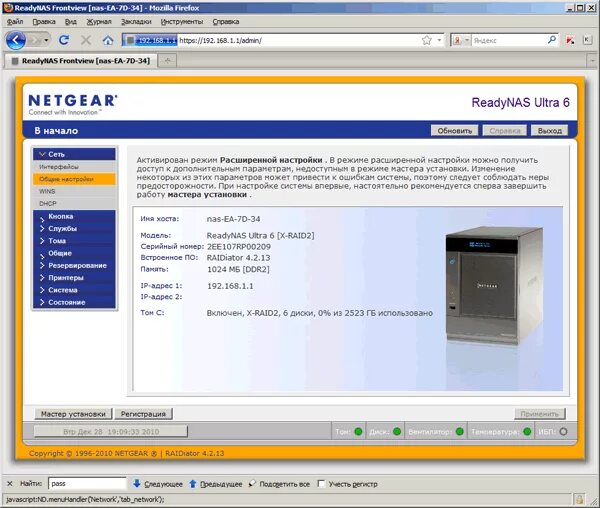Click the date and time button

pos(111,431)
